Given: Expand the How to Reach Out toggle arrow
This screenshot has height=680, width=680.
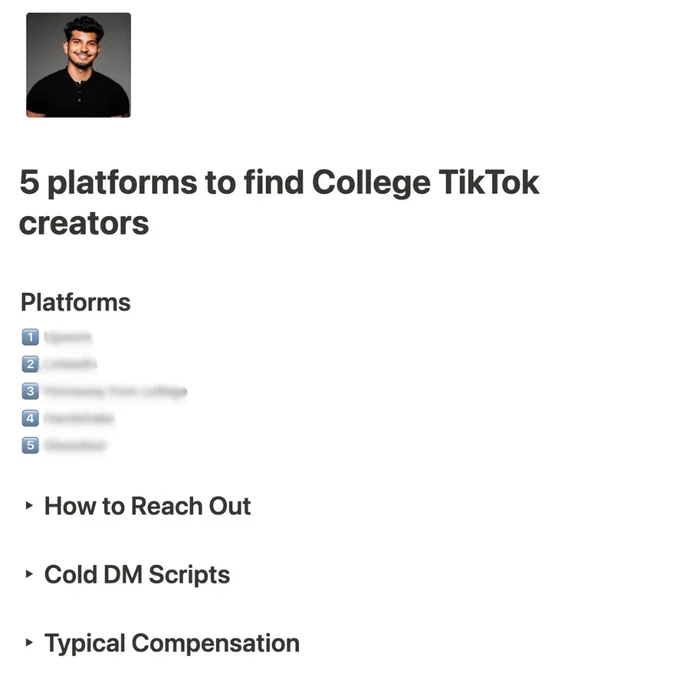Looking at the screenshot, I should pos(29,505).
